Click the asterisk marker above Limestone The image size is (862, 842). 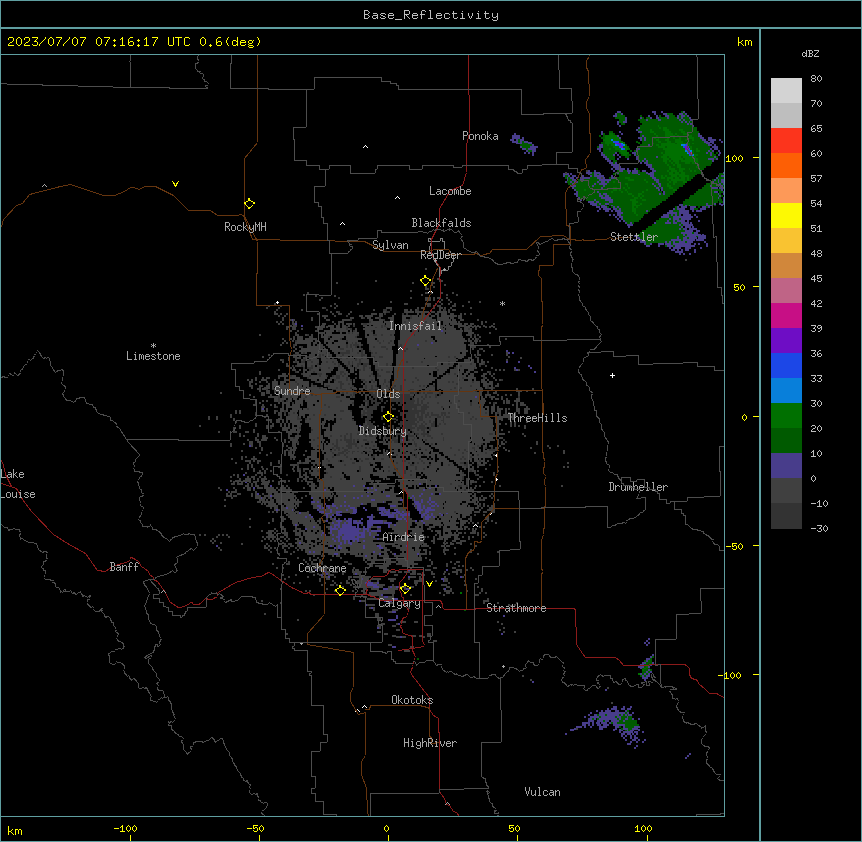(153, 346)
